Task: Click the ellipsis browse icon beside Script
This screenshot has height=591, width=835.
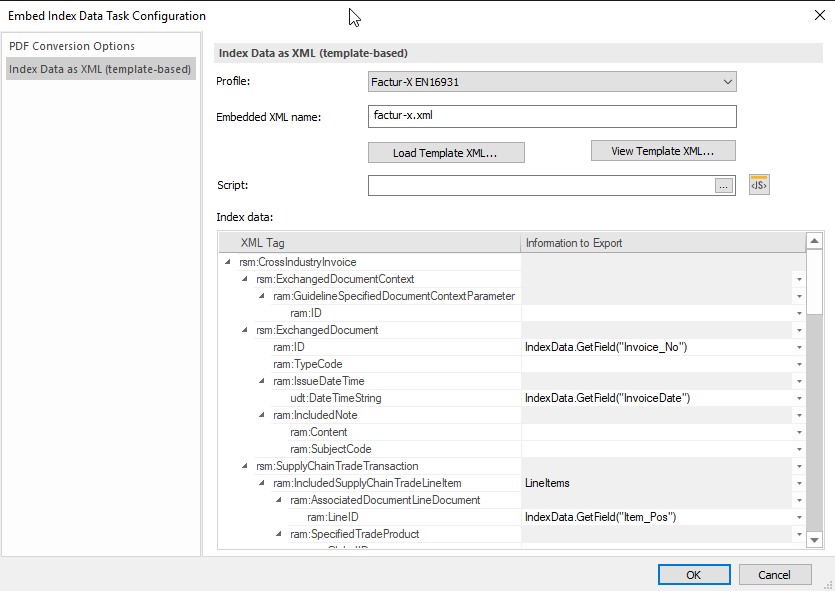Action: click(725, 185)
